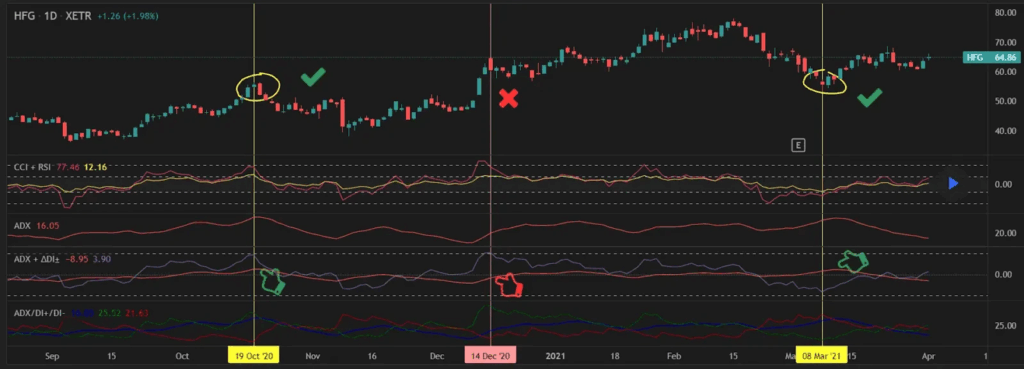Viewport: 1024px width, 369px height.
Task: Click the Nov label on time axis
Action: (x=313, y=357)
